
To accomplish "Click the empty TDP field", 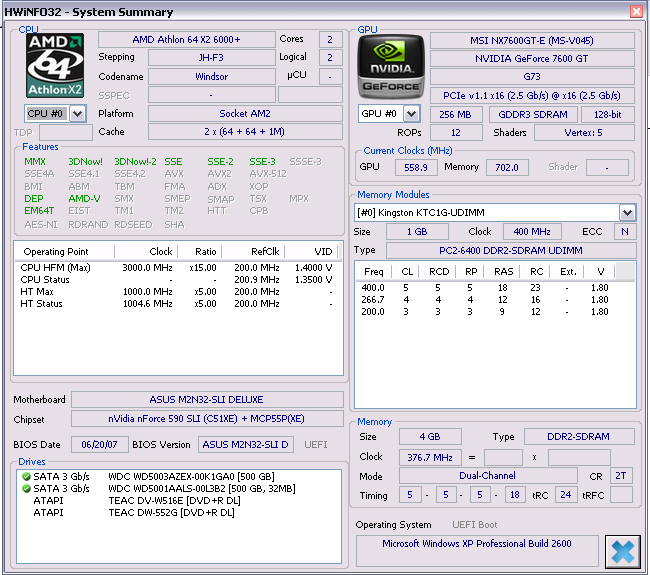I will click(65, 133).
